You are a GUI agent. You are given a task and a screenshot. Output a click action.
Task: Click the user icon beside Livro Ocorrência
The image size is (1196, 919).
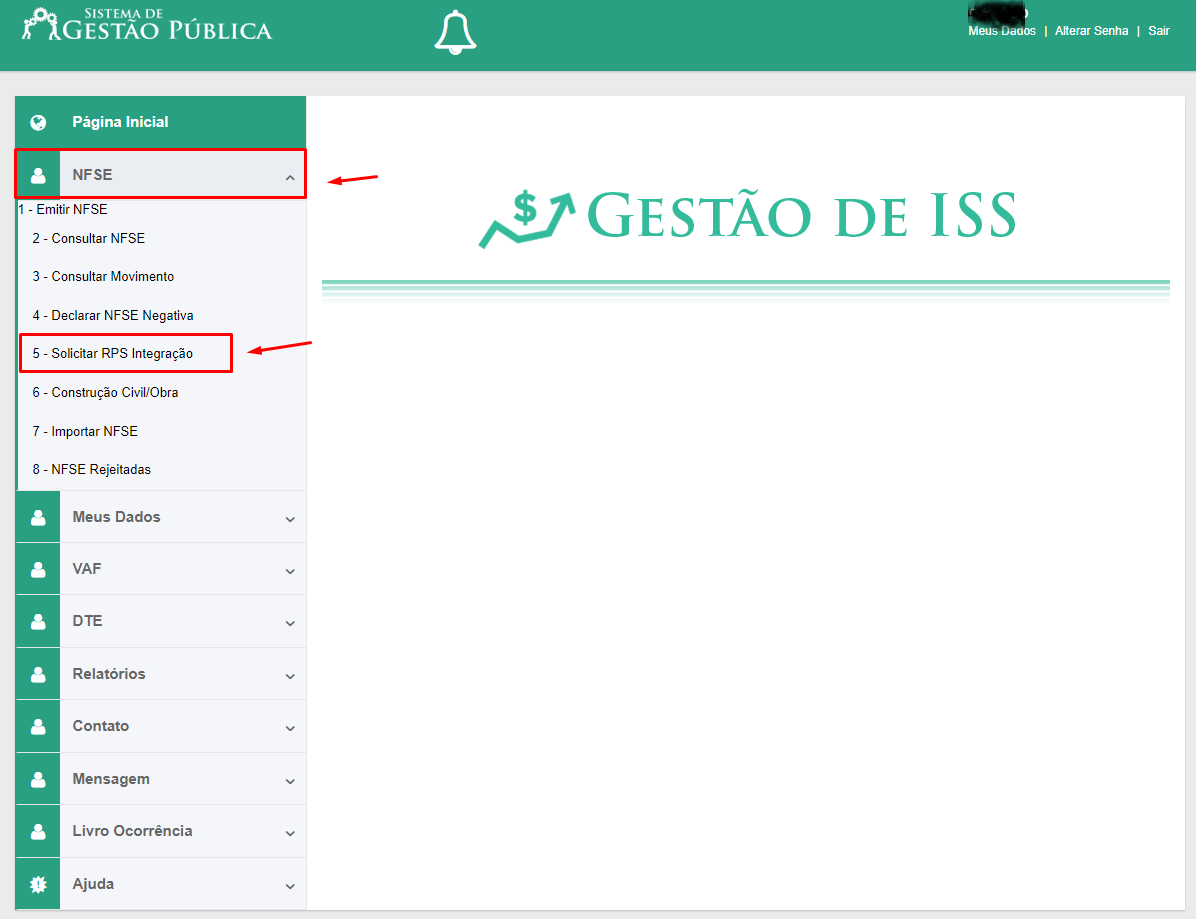(38, 831)
